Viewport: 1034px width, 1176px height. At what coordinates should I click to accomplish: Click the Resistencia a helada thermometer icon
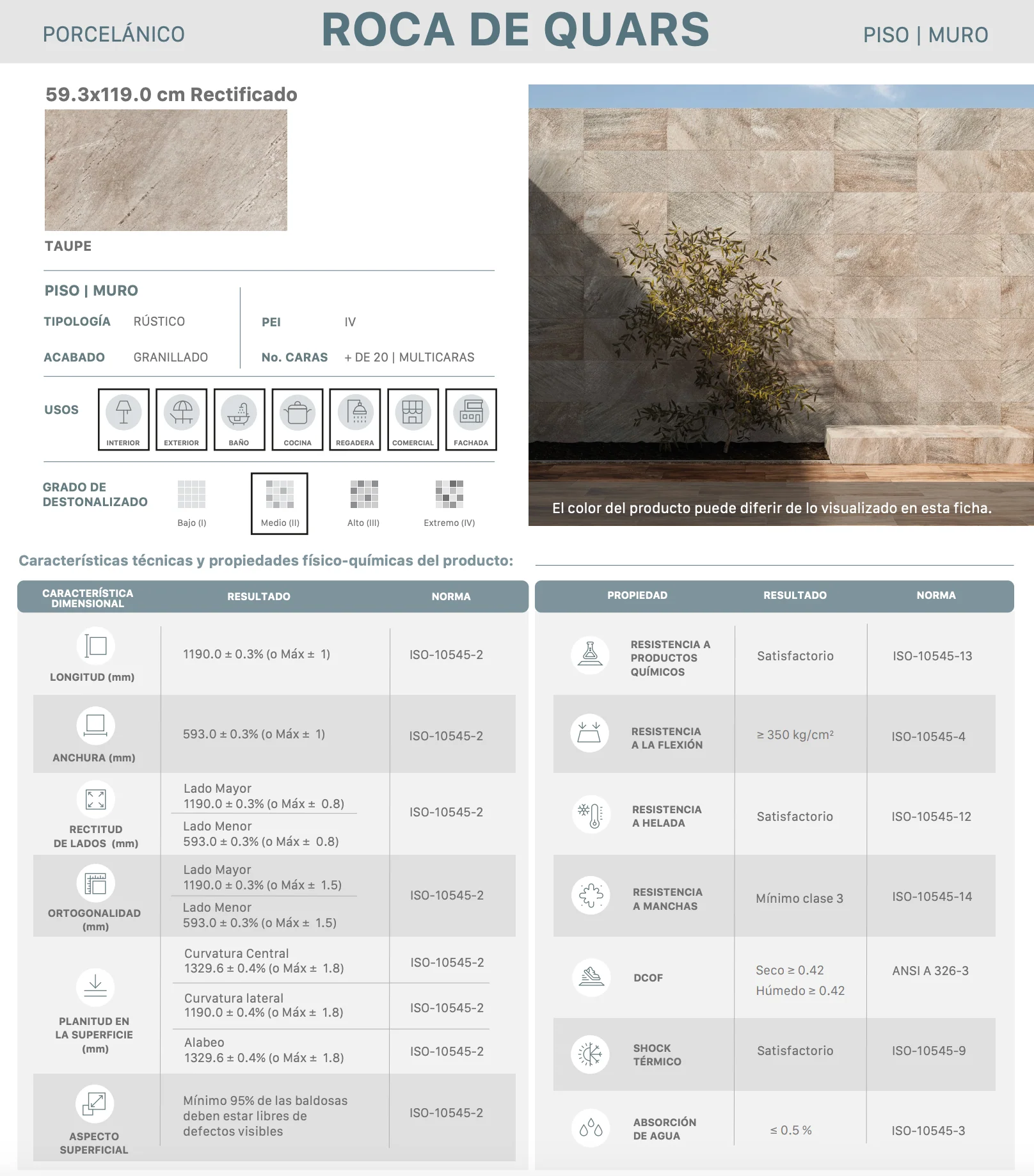[x=591, y=814]
